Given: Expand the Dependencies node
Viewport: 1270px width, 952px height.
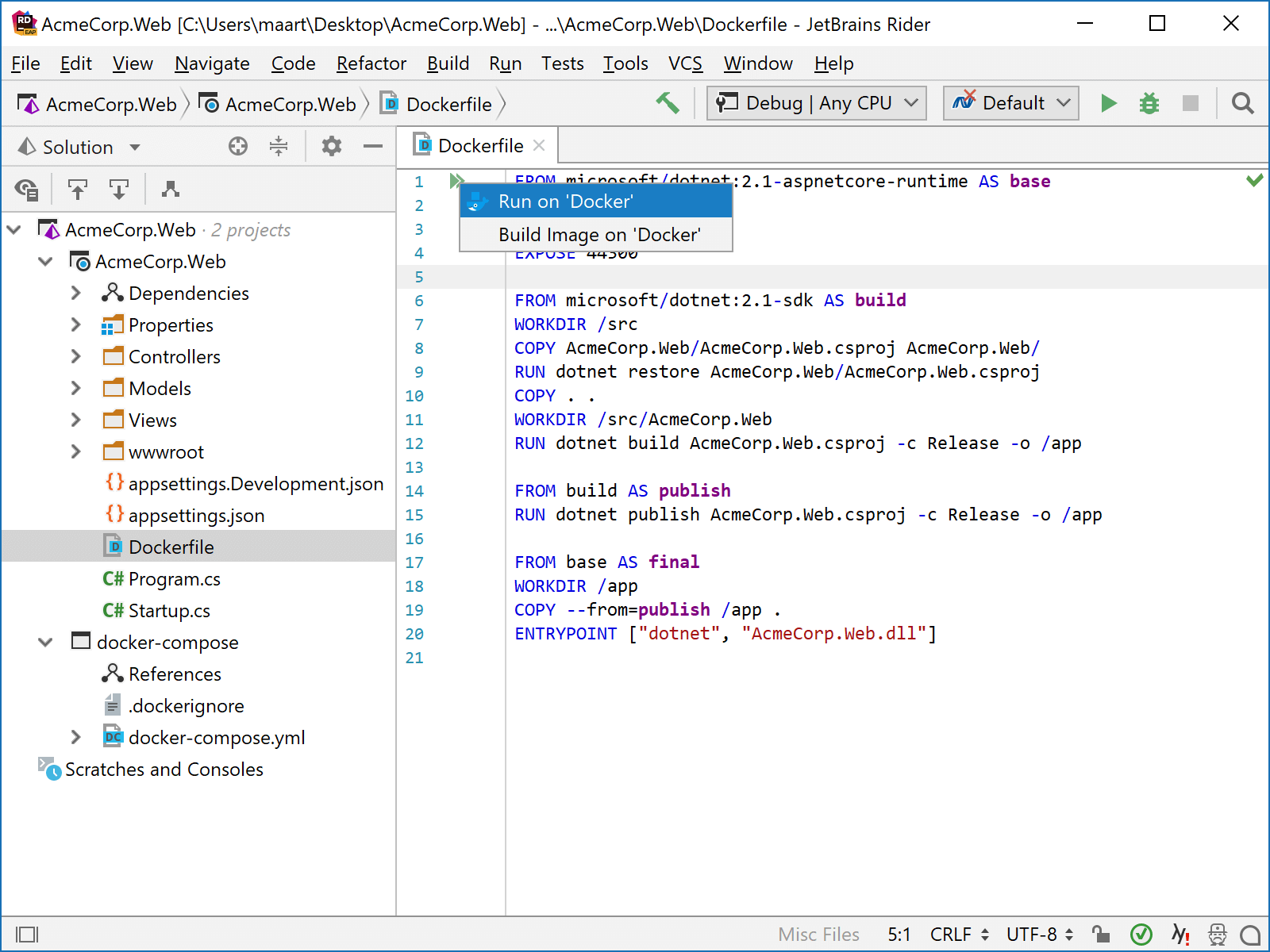Looking at the screenshot, I should pos(75,294).
